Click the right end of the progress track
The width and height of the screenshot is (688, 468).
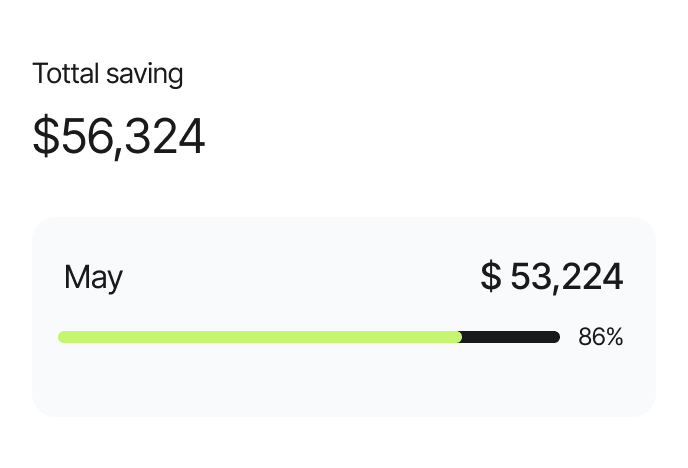point(555,337)
